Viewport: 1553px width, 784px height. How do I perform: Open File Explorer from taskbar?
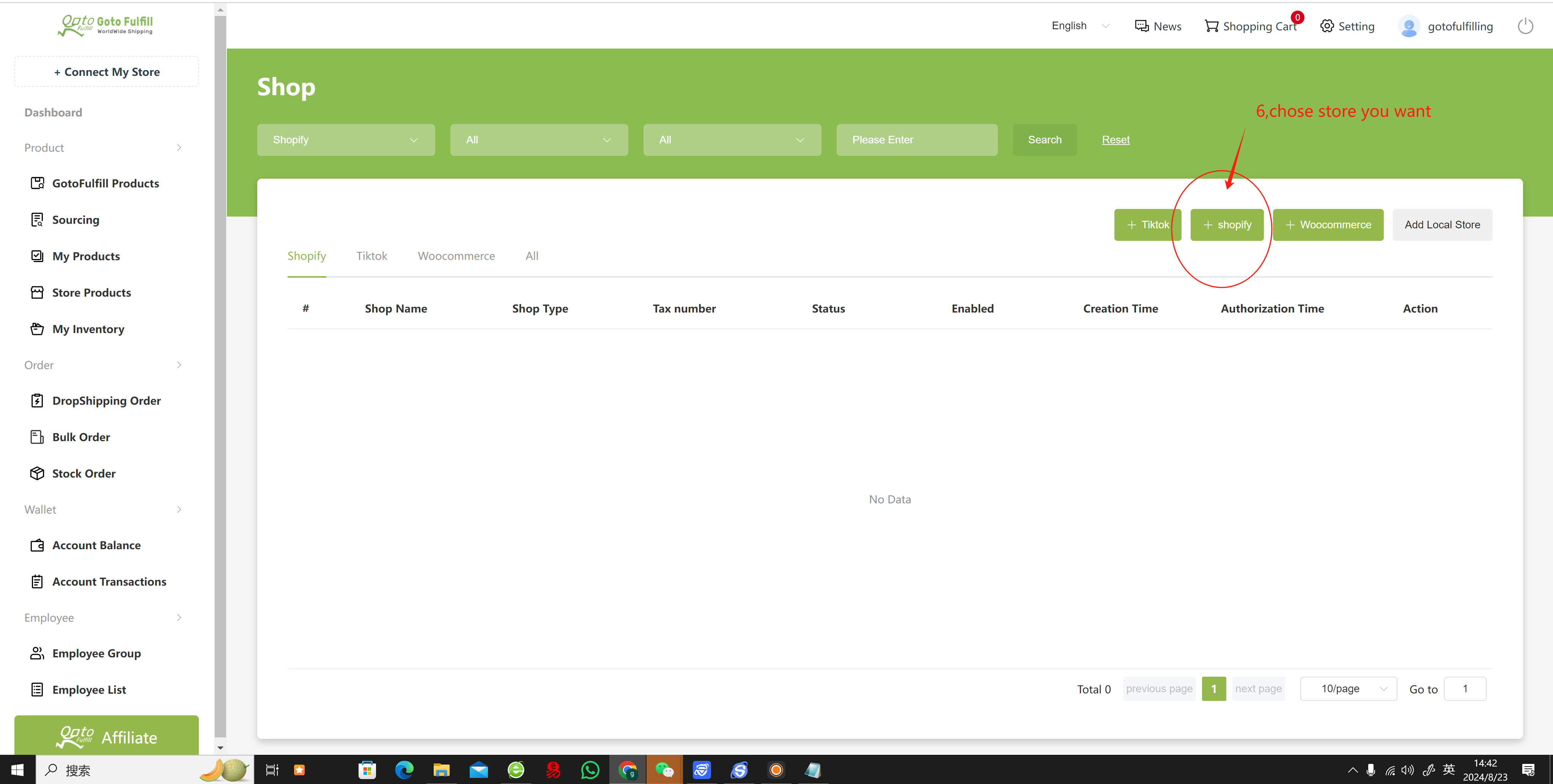pos(441,770)
